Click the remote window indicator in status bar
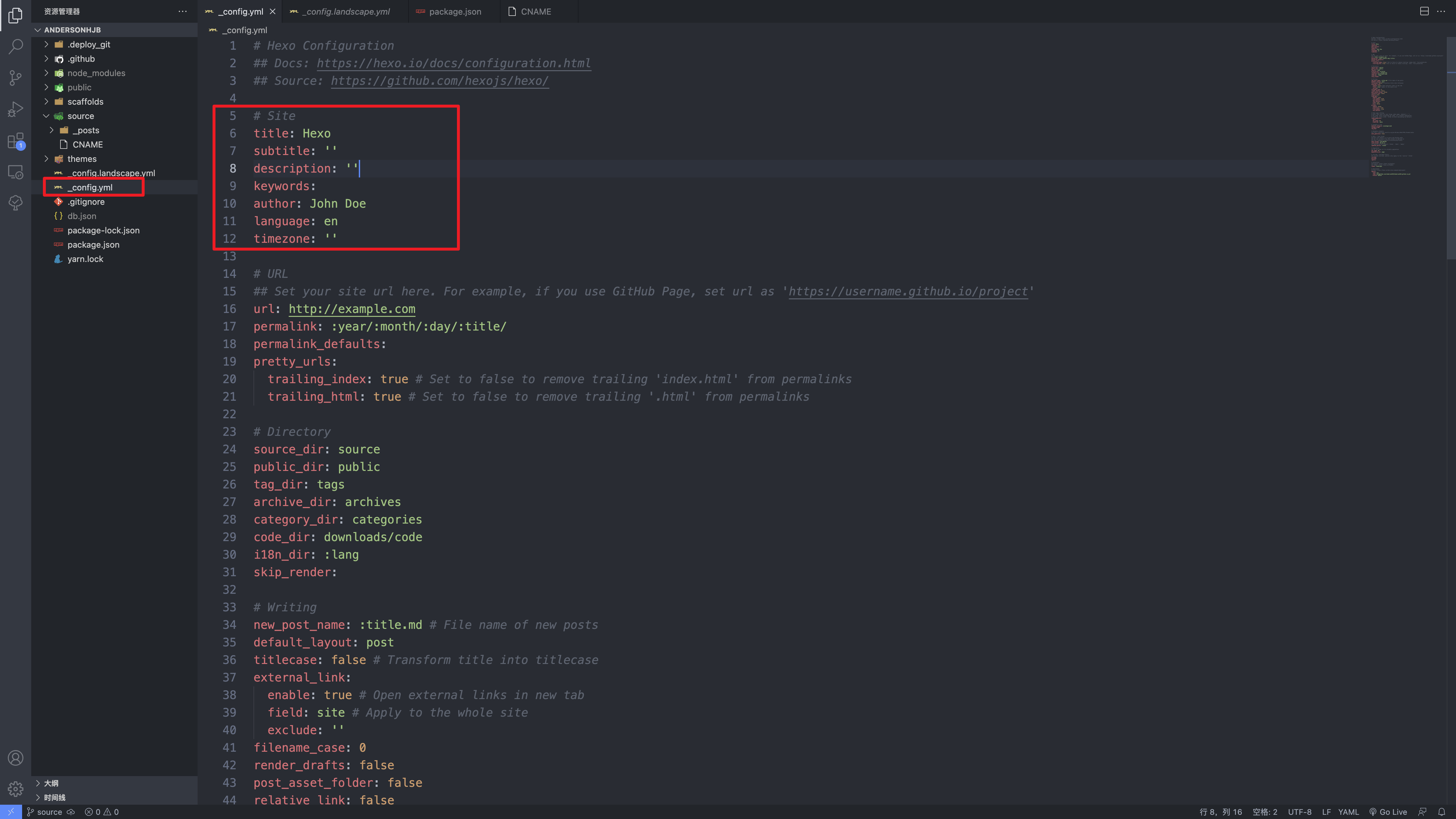 click(11, 812)
